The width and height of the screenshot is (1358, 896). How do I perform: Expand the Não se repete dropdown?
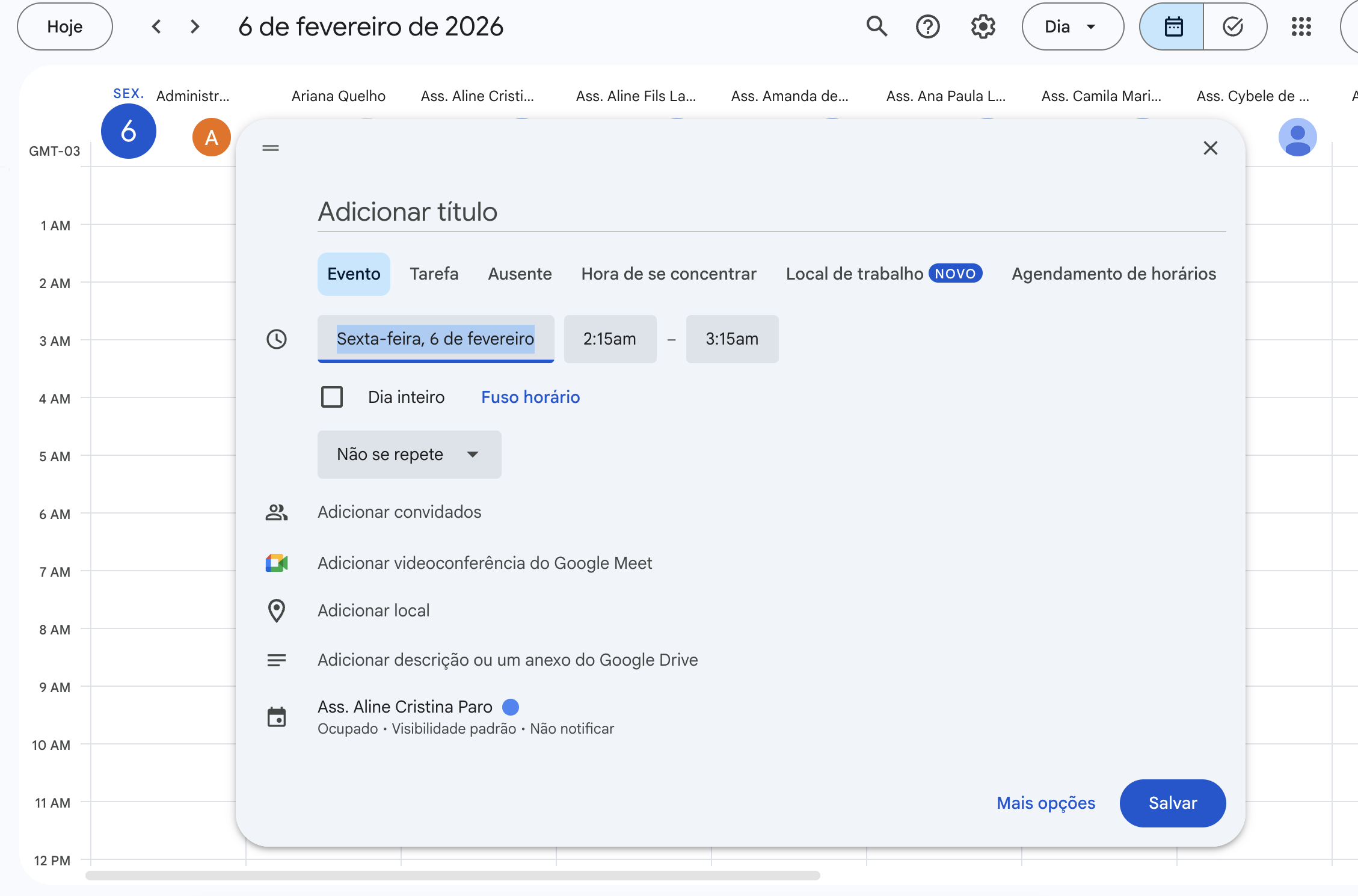[x=409, y=455]
